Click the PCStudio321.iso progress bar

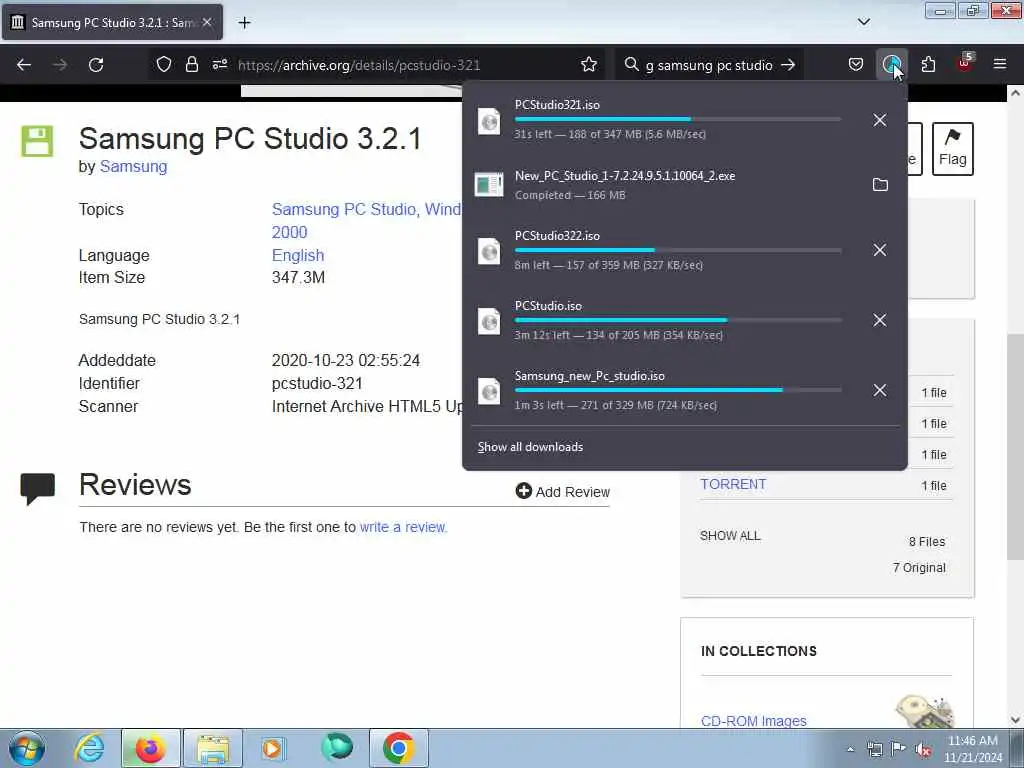point(678,120)
